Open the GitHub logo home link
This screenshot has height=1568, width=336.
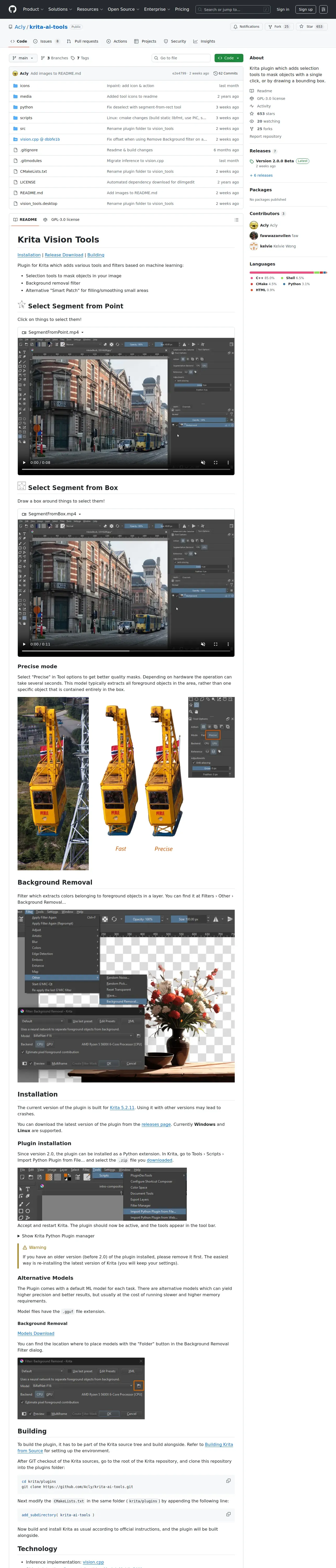tap(12, 9)
